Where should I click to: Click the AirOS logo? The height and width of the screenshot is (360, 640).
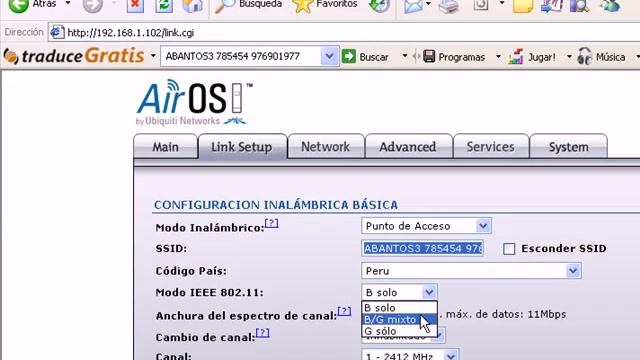click(194, 102)
